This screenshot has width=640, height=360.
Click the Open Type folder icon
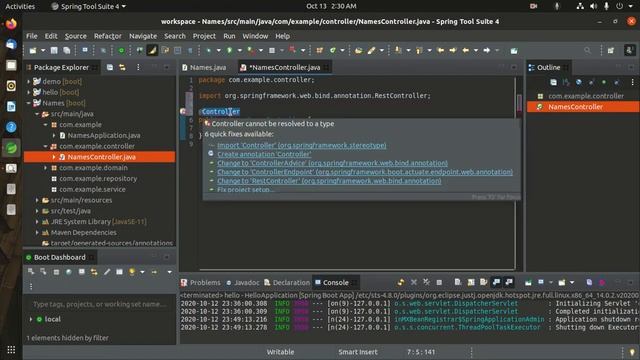pyautogui.click(x=358, y=50)
